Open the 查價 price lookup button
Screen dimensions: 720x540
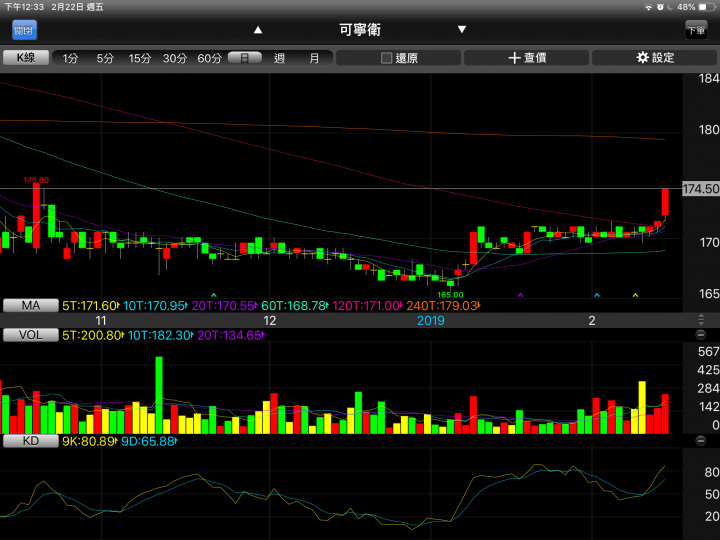click(527, 58)
